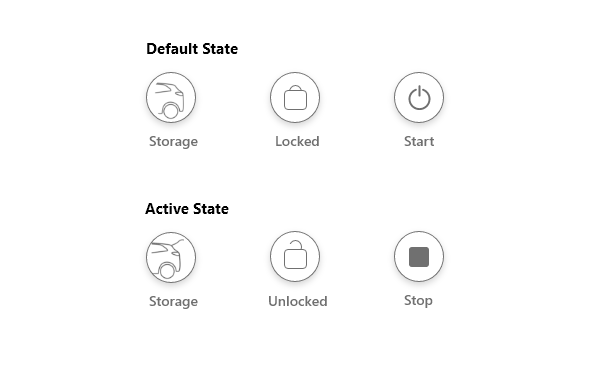Tap the power symbol Start icon
Image resolution: width=595 pixels, height=370 pixels.
[x=419, y=98]
